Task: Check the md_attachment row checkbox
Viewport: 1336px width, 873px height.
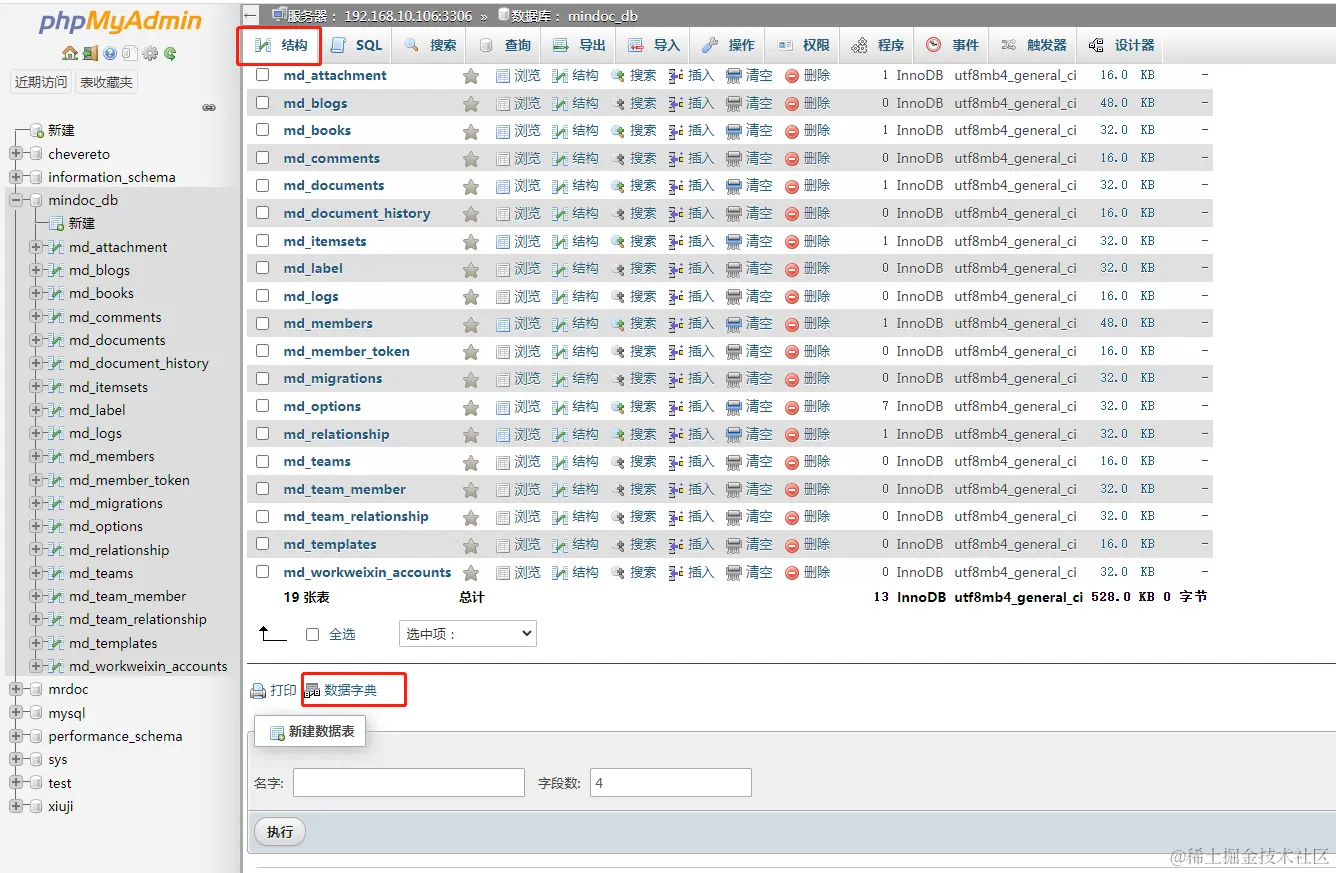Action: 263,75
